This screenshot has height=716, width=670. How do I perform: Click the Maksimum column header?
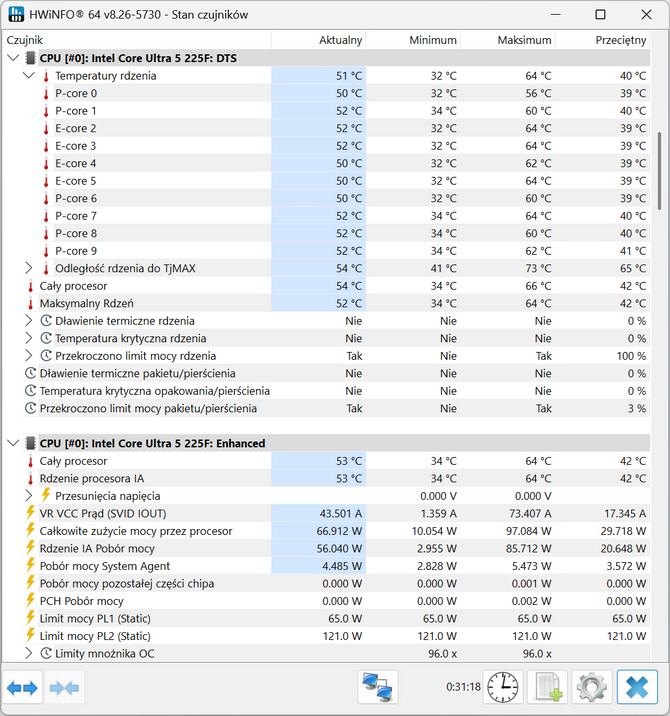[508, 40]
